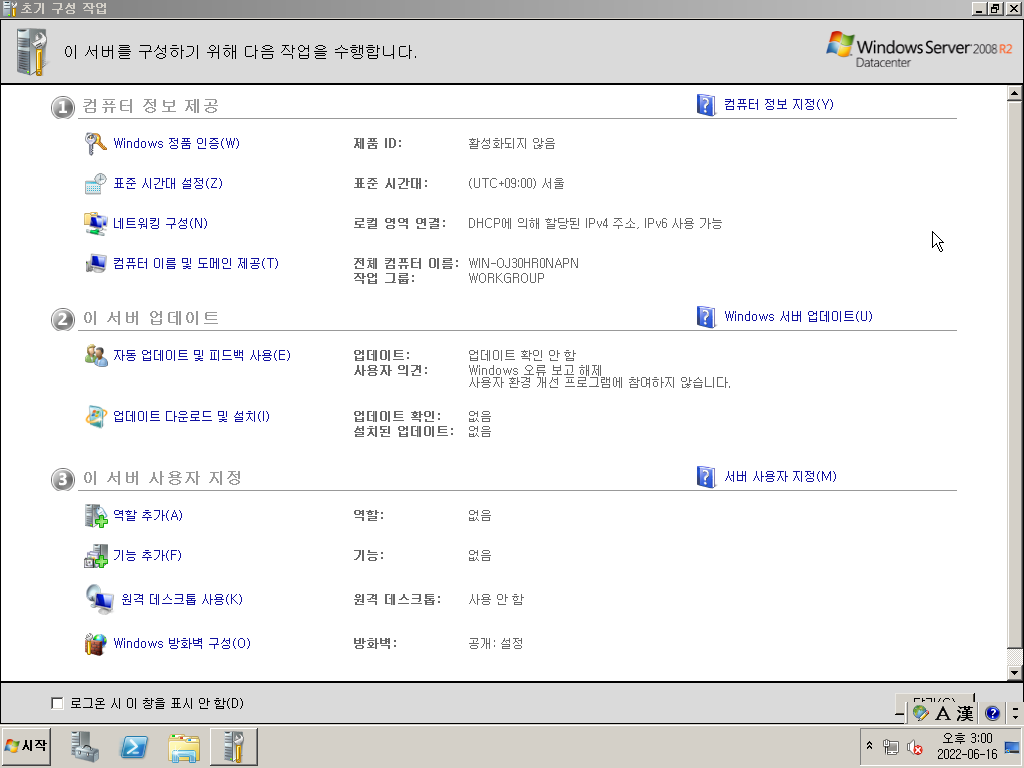Open Windows Explorer folder on taskbar
This screenshot has width=1024, height=768.
(x=184, y=746)
